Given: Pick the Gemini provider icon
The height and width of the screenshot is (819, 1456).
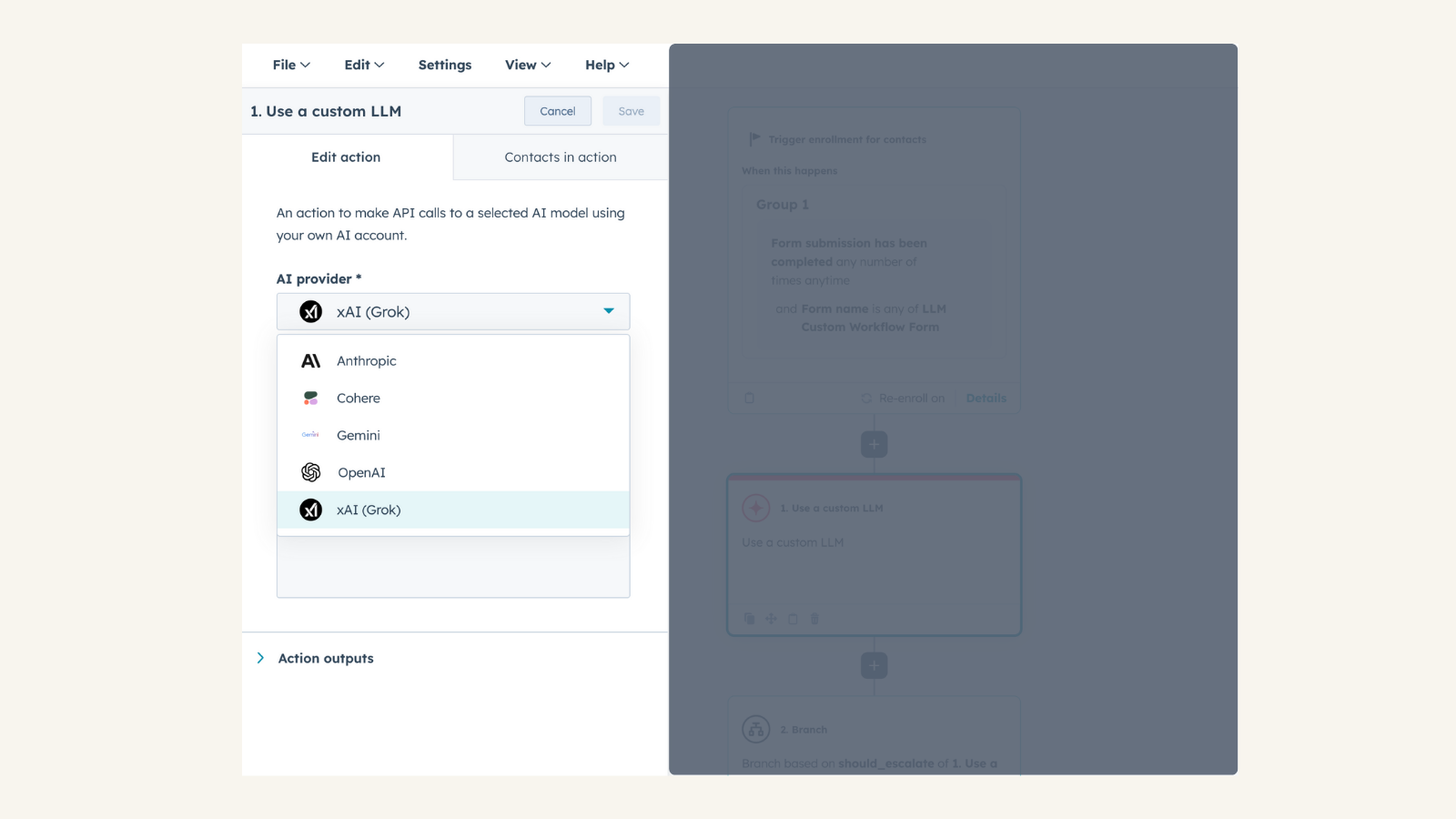Looking at the screenshot, I should pos(310,435).
